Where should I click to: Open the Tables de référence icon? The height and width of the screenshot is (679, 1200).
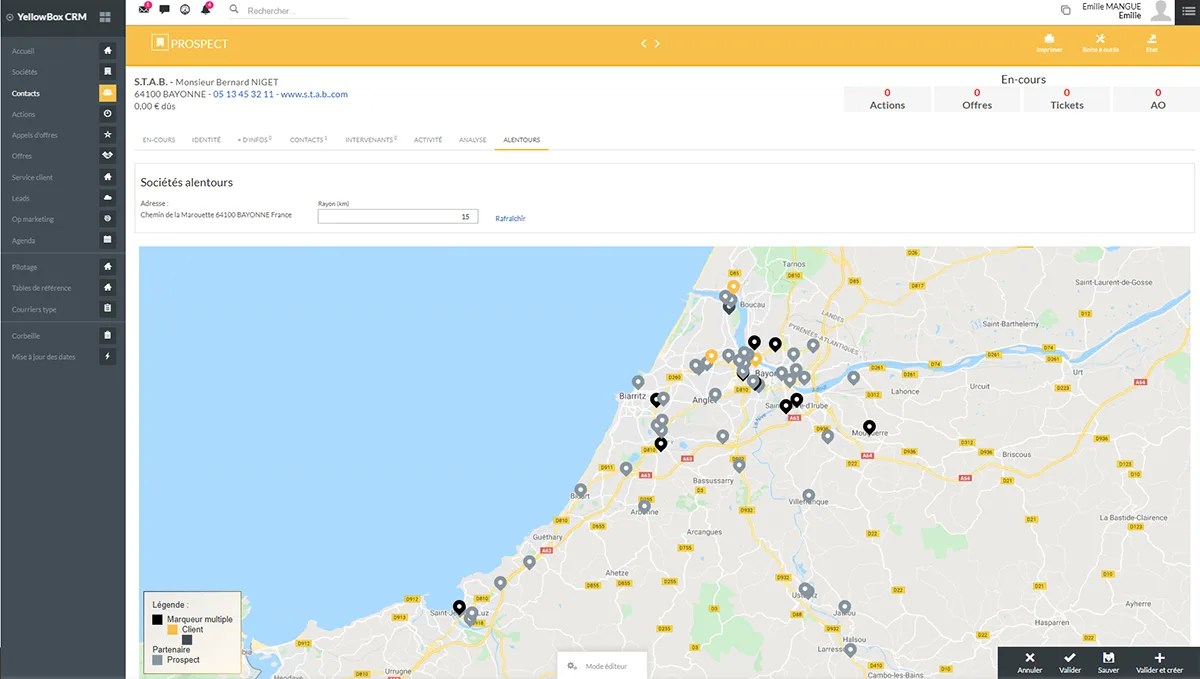pos(108,288)
